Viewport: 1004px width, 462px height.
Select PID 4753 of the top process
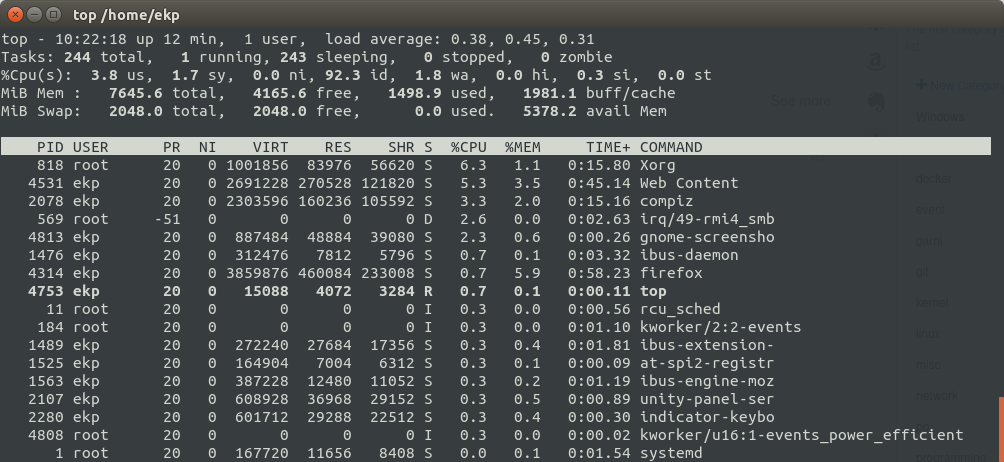[45, 291]
